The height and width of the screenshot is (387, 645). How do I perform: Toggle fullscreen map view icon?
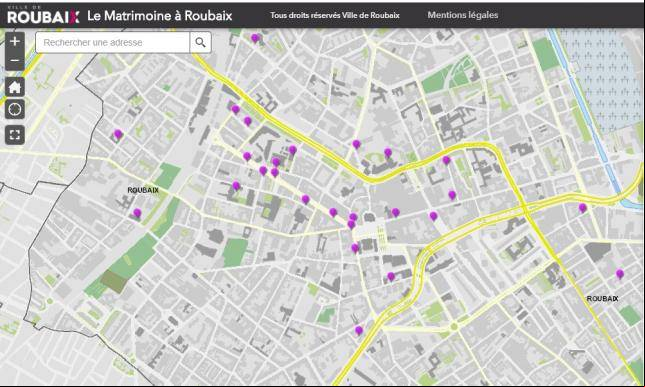[15, 135]
